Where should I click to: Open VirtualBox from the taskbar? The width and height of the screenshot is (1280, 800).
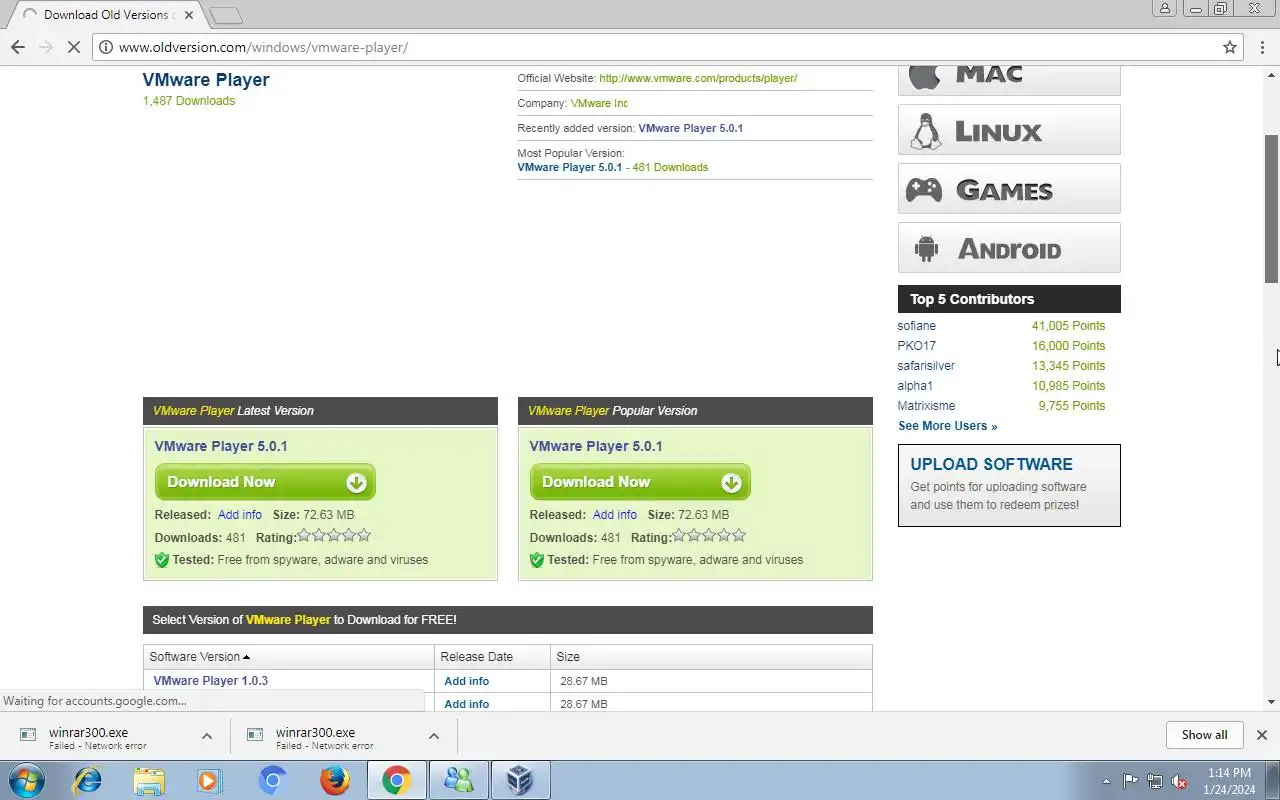520,780
